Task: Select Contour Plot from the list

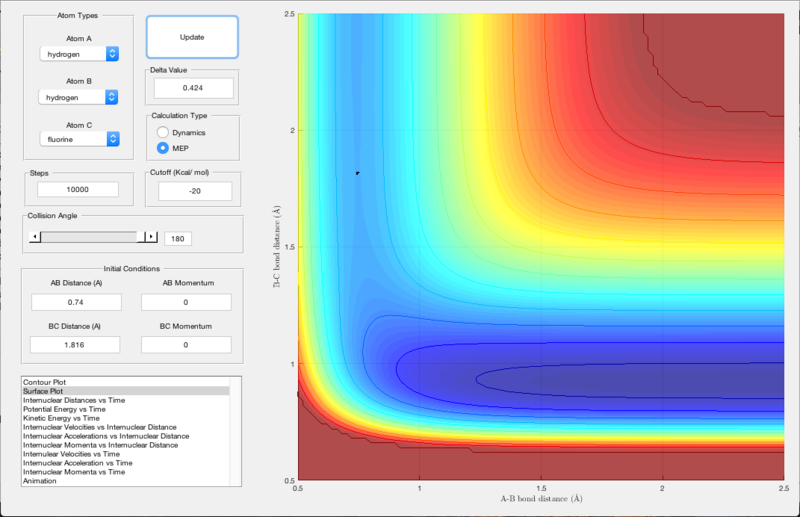Action: pyautogui.click(x=43, y=383)
